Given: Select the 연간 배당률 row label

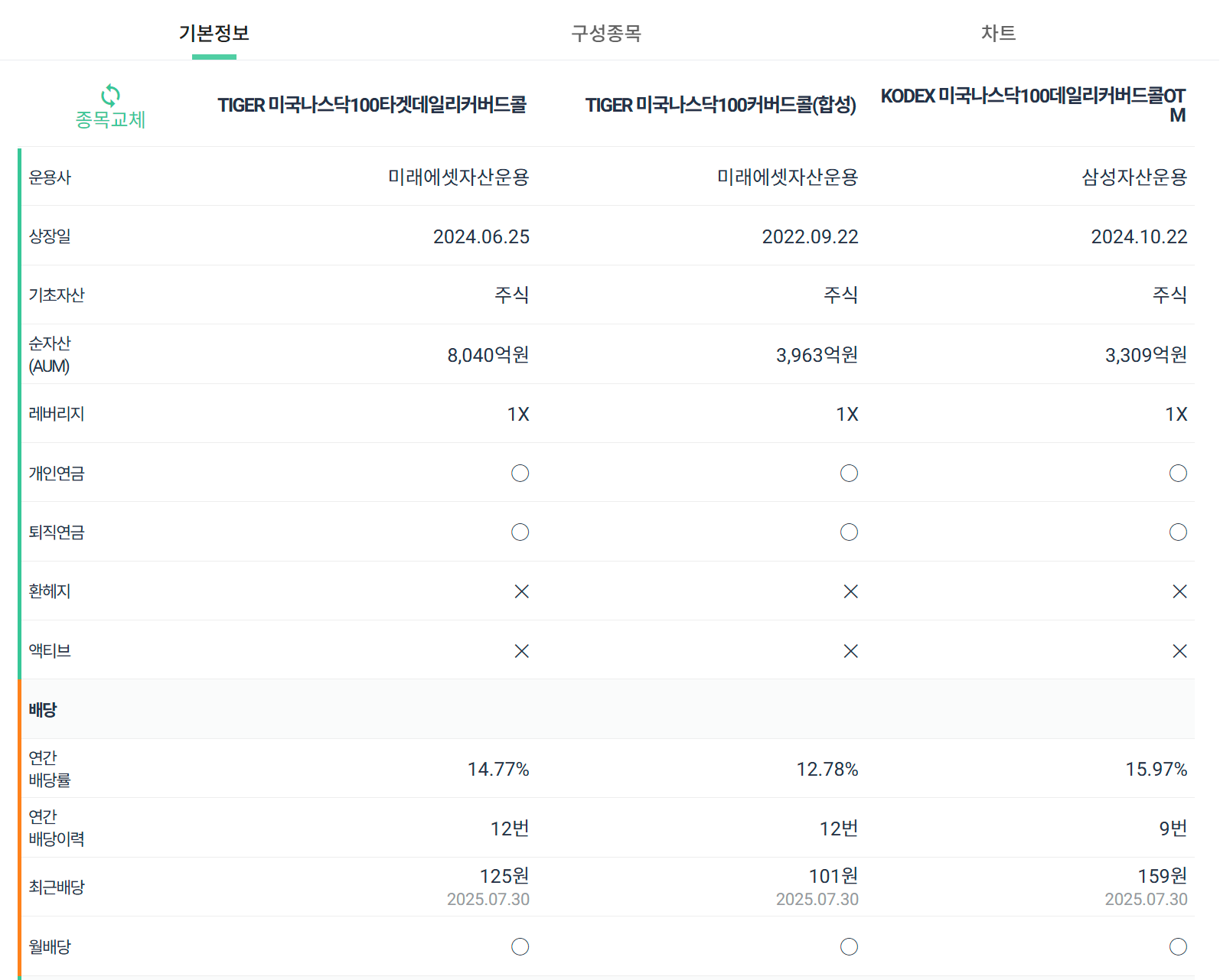Looking at the screenshot, I should pos(50,769).
